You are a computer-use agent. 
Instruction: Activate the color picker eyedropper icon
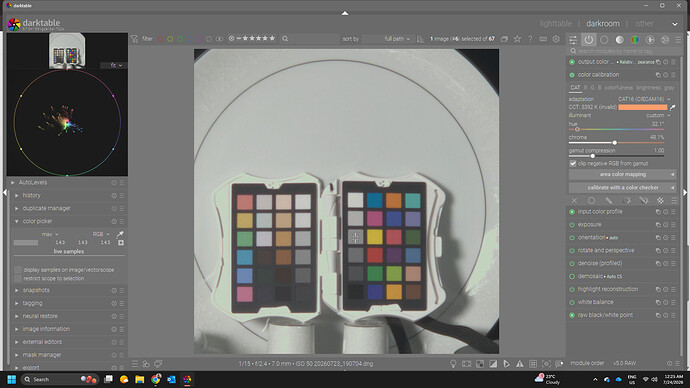[120, 234]
